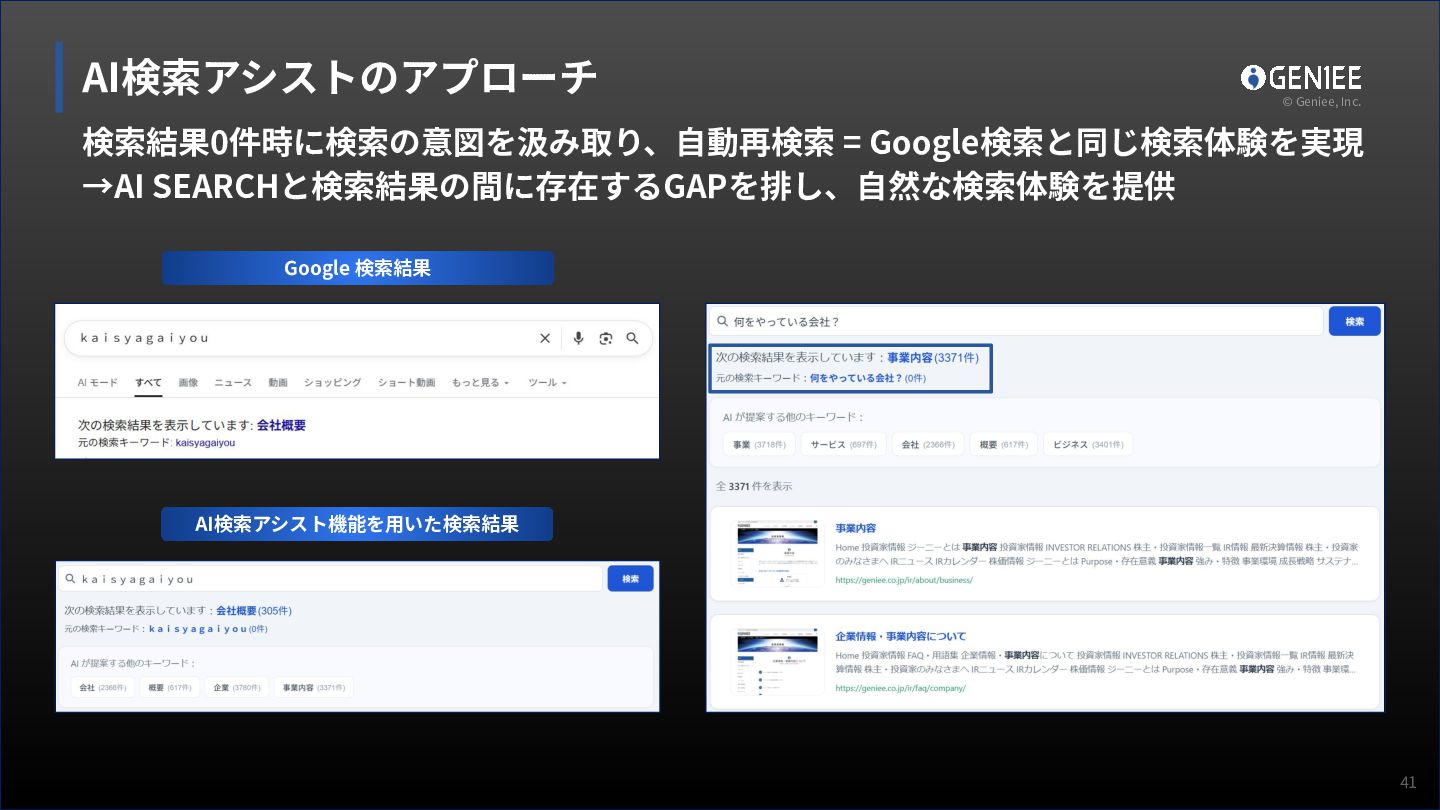Click the microphone voice search icon

click(x=578, y=338)
